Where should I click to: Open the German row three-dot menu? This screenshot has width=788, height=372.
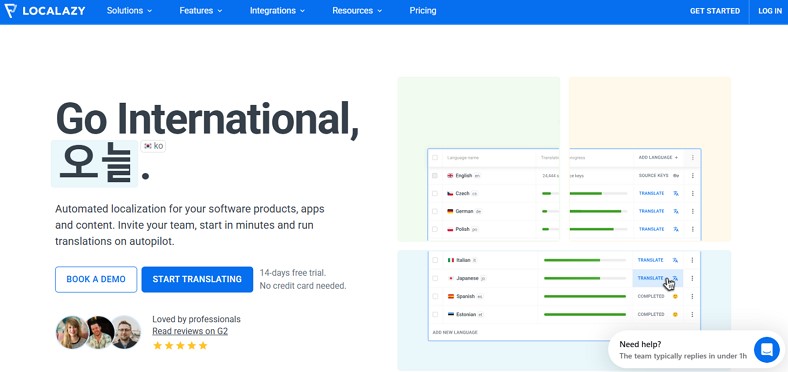pos(693,211)
